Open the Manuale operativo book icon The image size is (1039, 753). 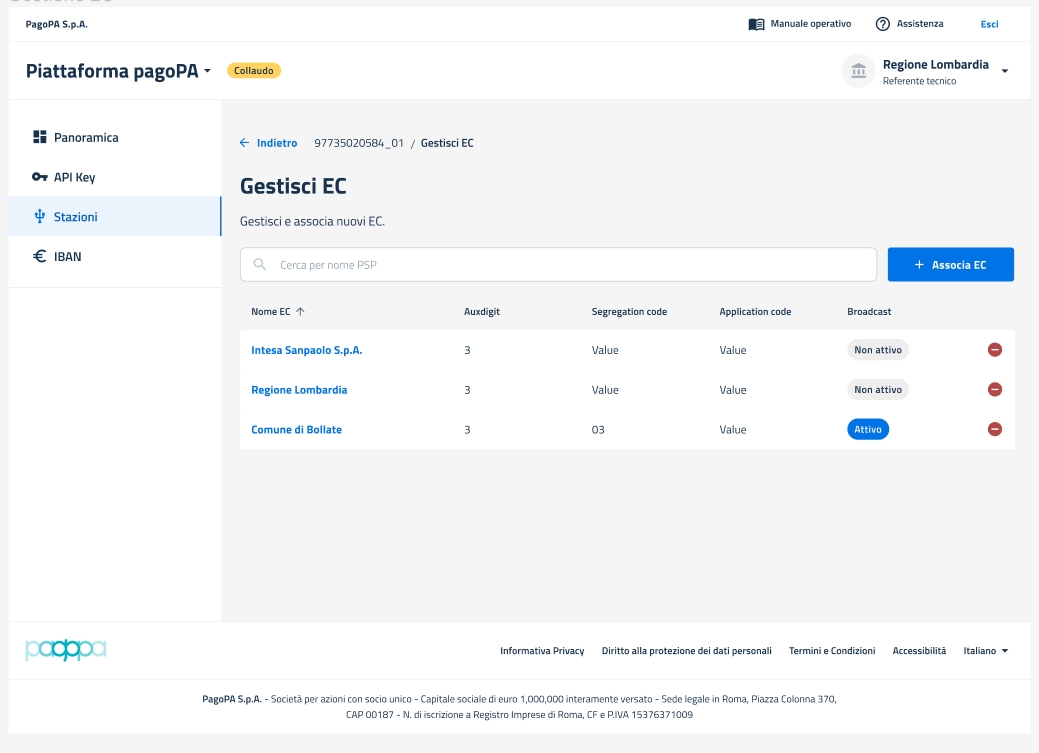point(757,24)
